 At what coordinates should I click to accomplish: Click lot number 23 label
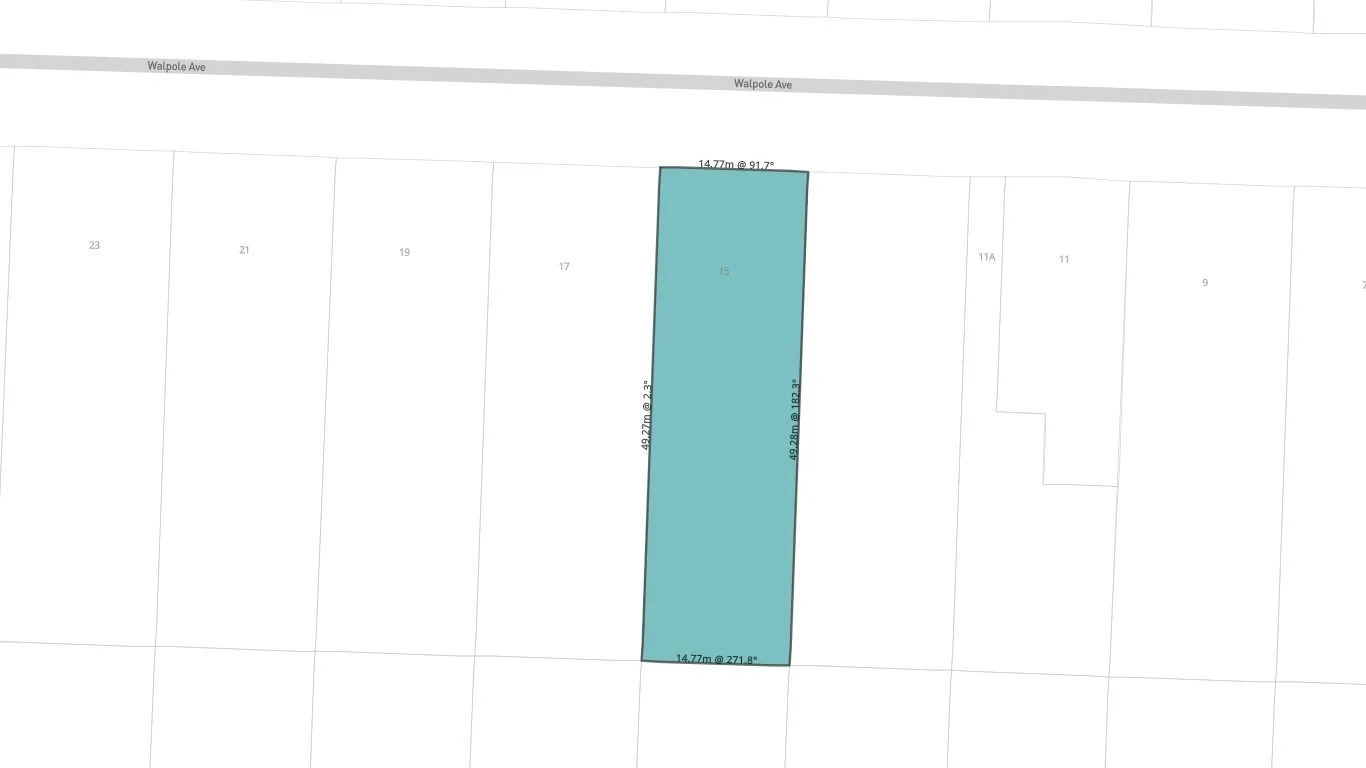94,245
